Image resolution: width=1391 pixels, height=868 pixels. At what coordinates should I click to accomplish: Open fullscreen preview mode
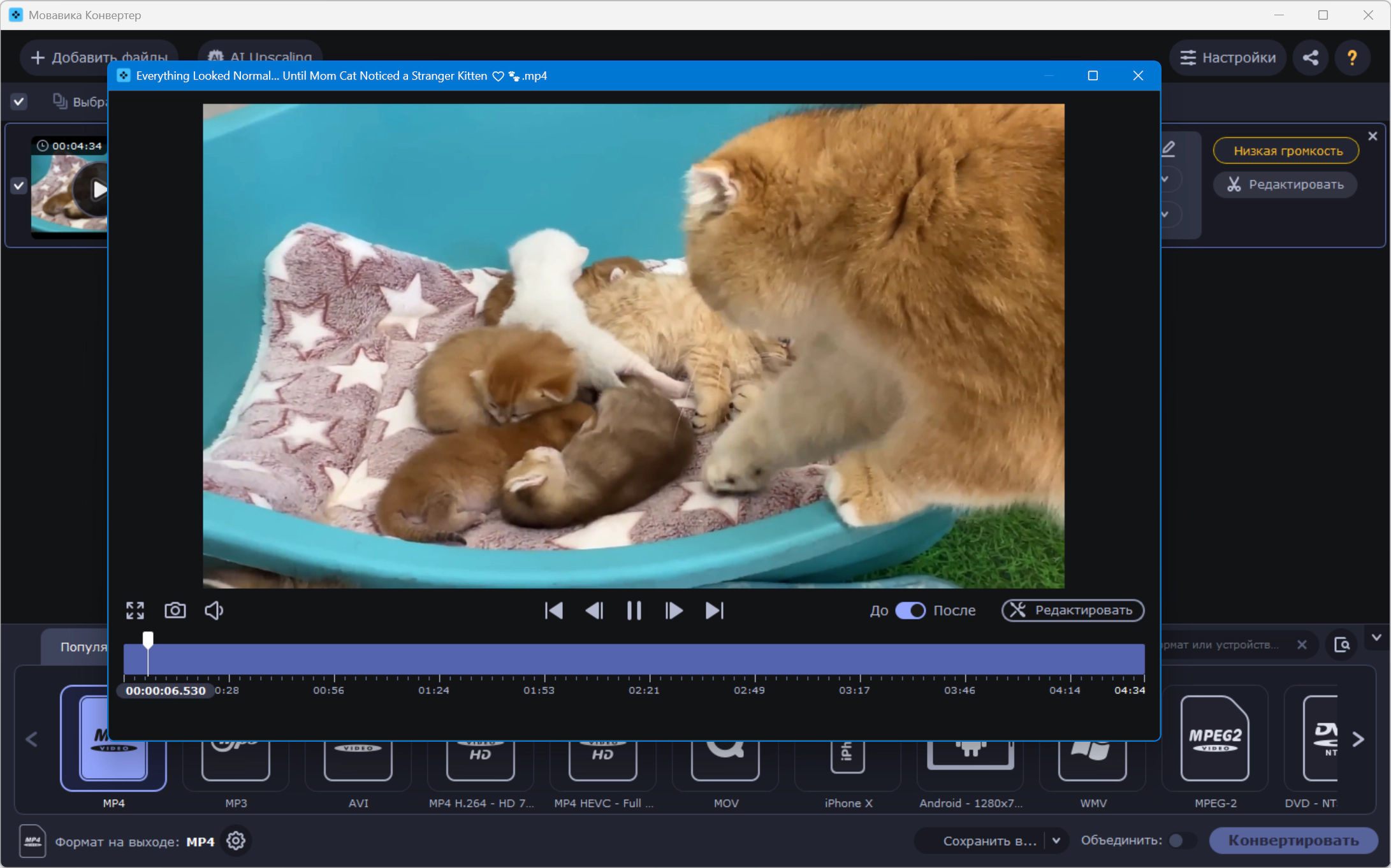click(x=135, y=611)
